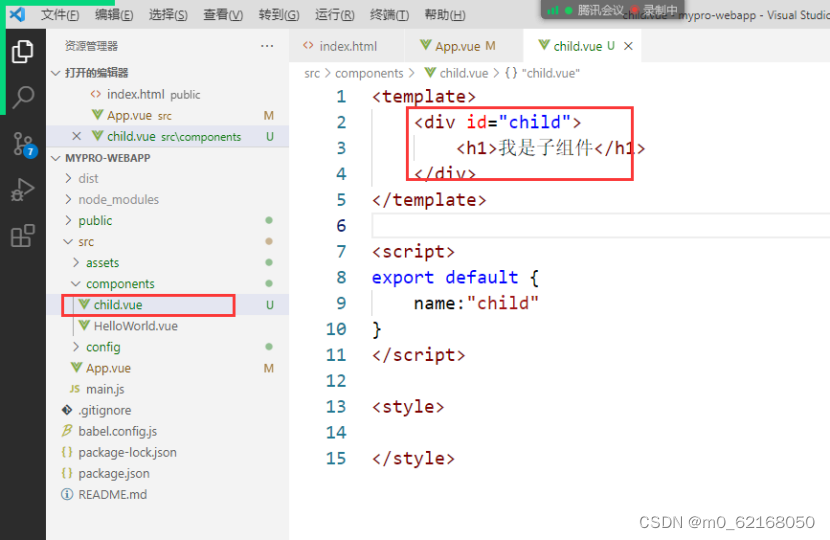830x540 pixels.
Task: Open the Search view in activity bar
Action: pyautogui.click(x=23, y=97)
